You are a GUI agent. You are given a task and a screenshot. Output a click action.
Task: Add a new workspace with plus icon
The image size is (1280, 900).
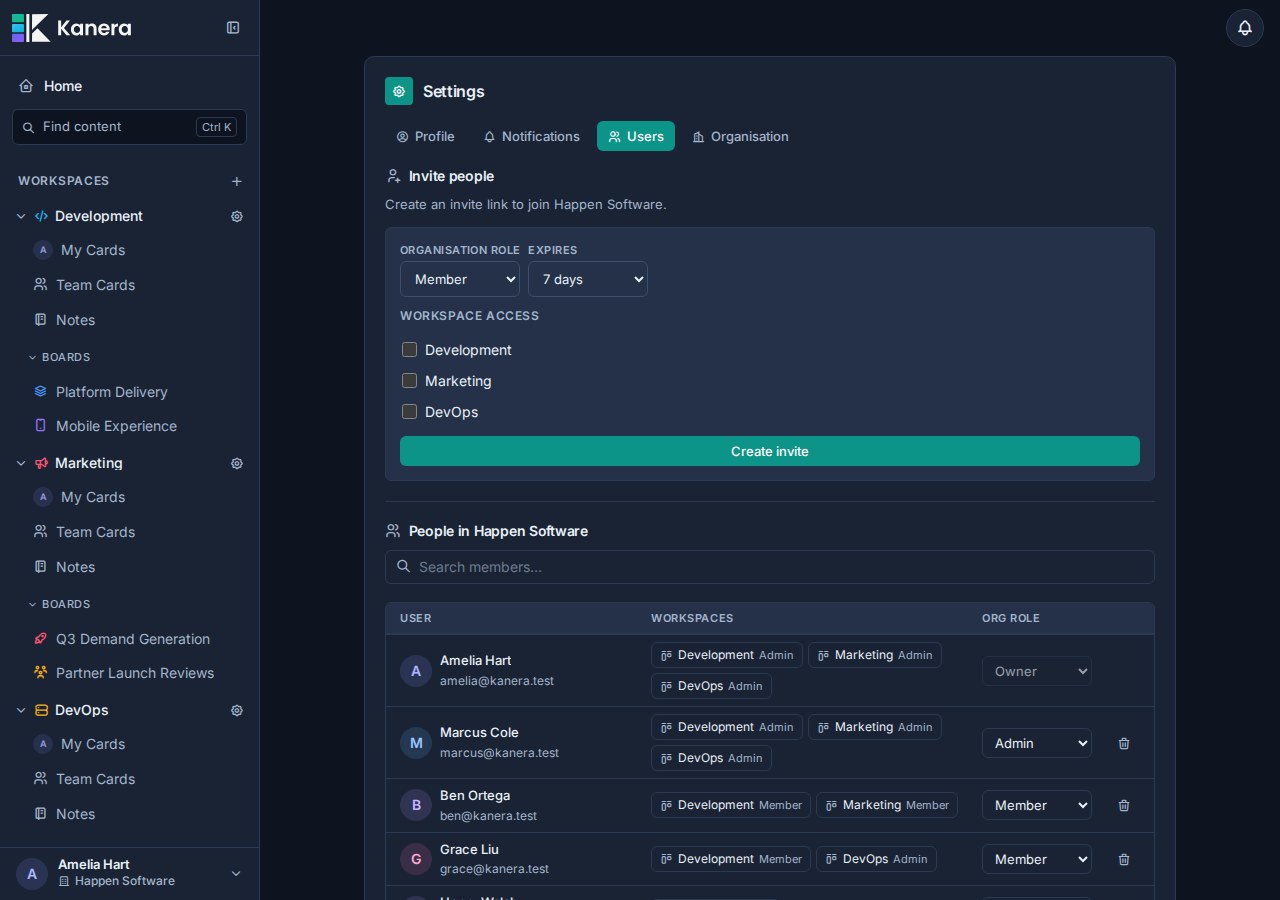click(237, 181)
